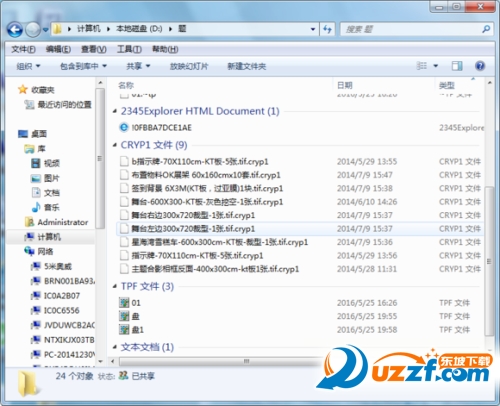
Task: Open the 工具(T) menu
Action: tap(129, 49)
